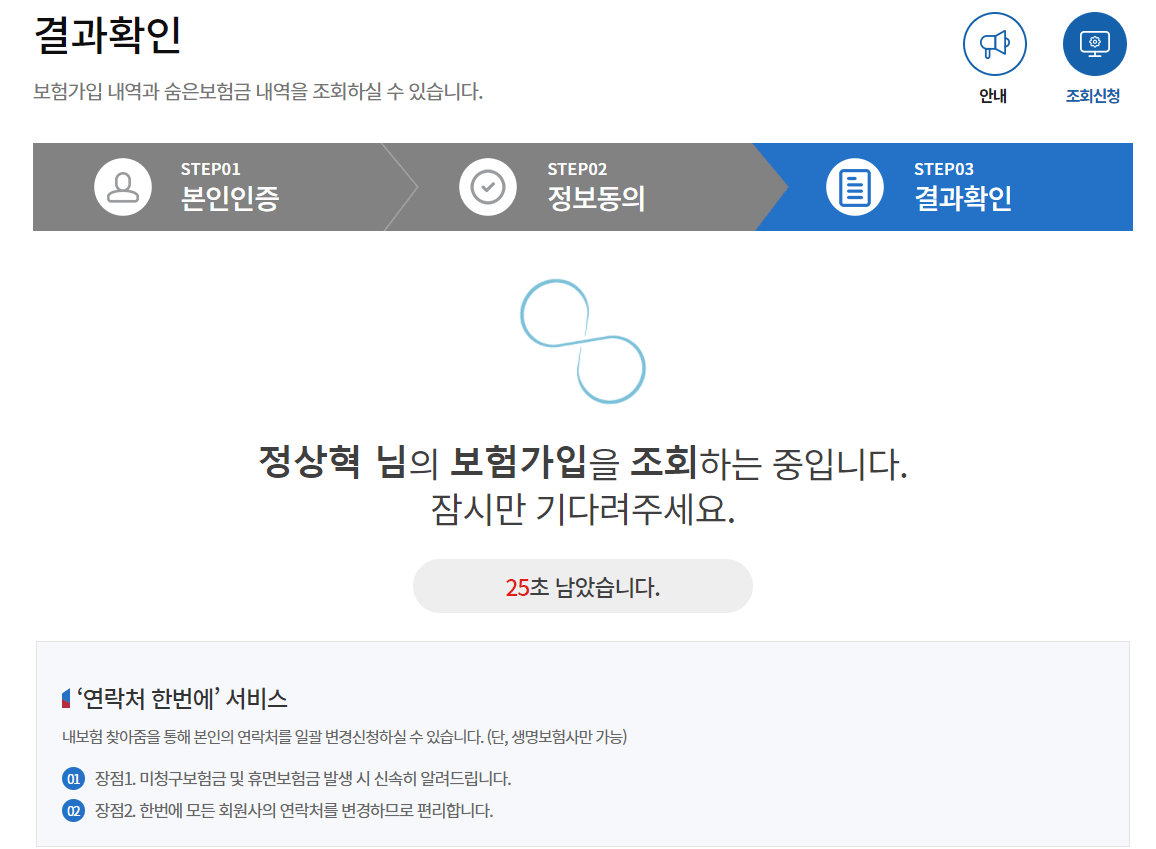
Task: Open the 조회신청 monitor icon
Action: pyautogui.click(x=1094, y=44)
